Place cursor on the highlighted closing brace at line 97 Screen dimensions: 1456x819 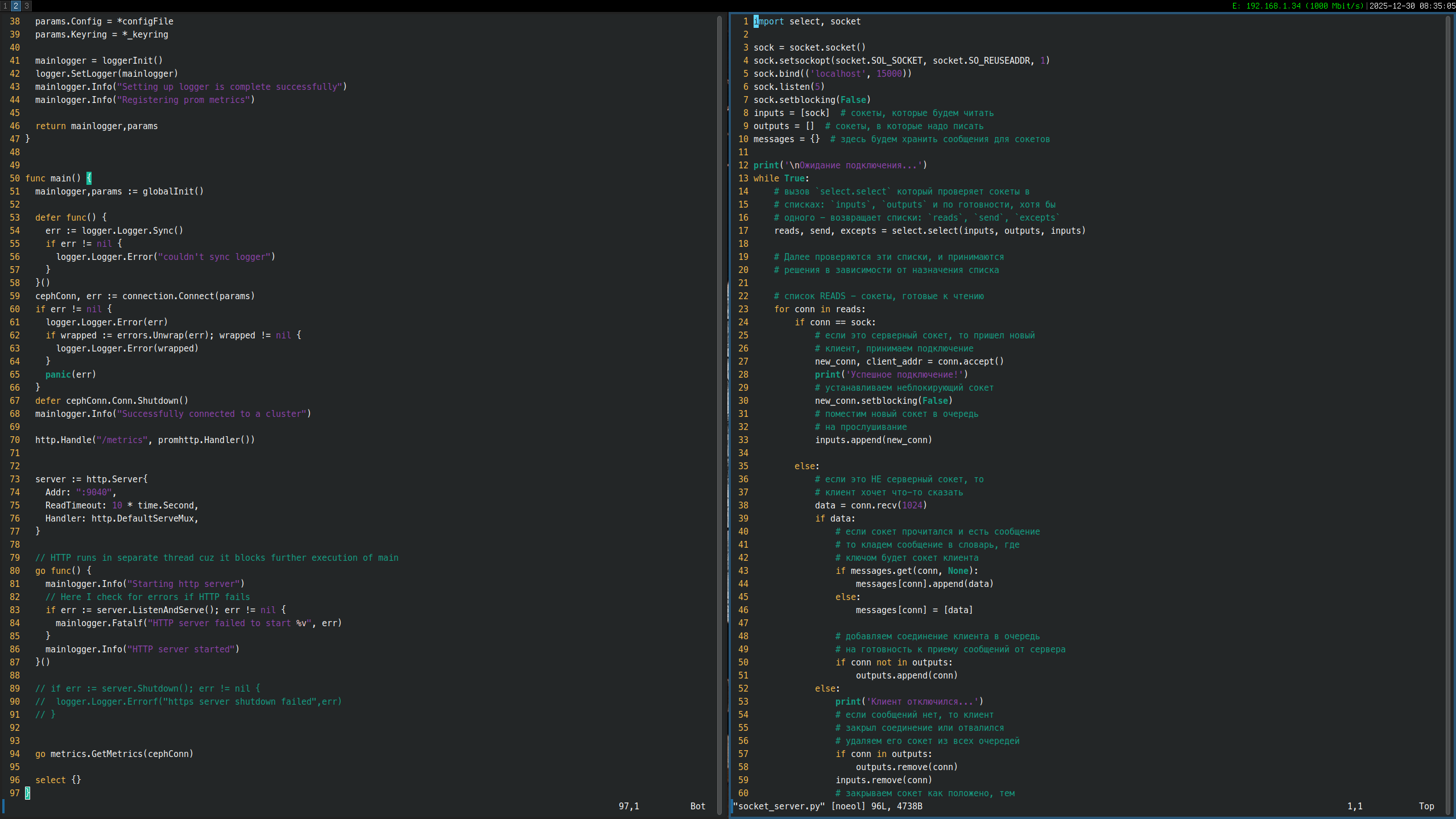click(27, 793)
